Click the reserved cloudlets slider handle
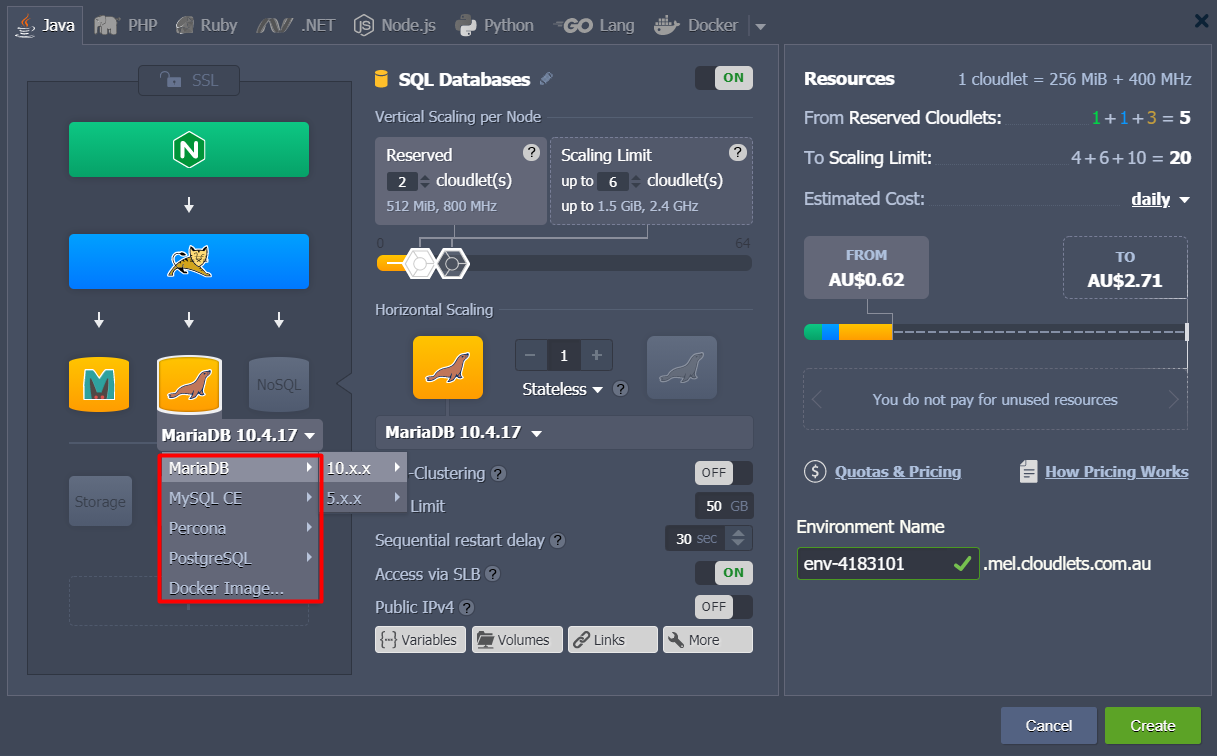 421,263
